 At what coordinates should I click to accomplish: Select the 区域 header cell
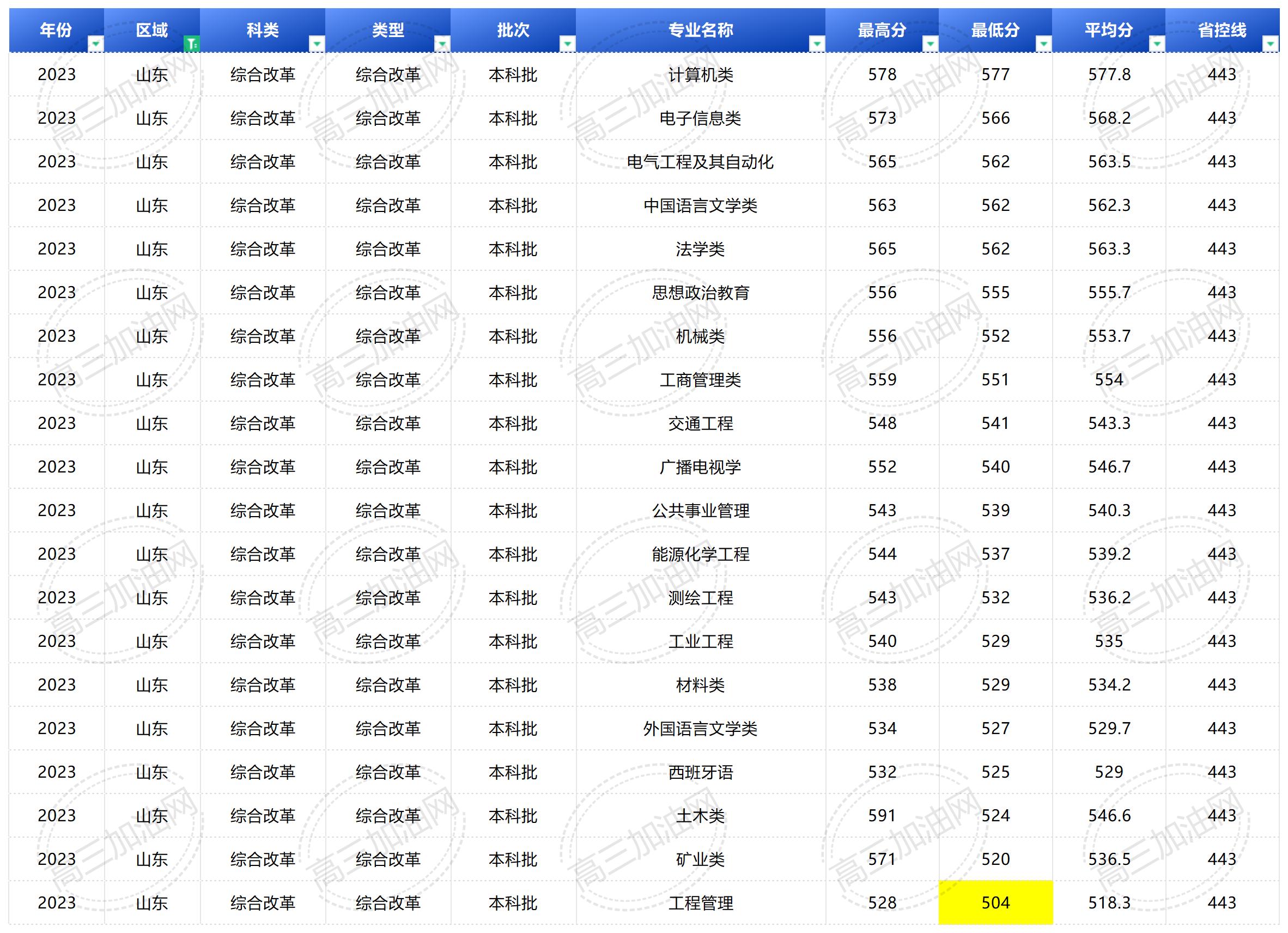[152, 30]
